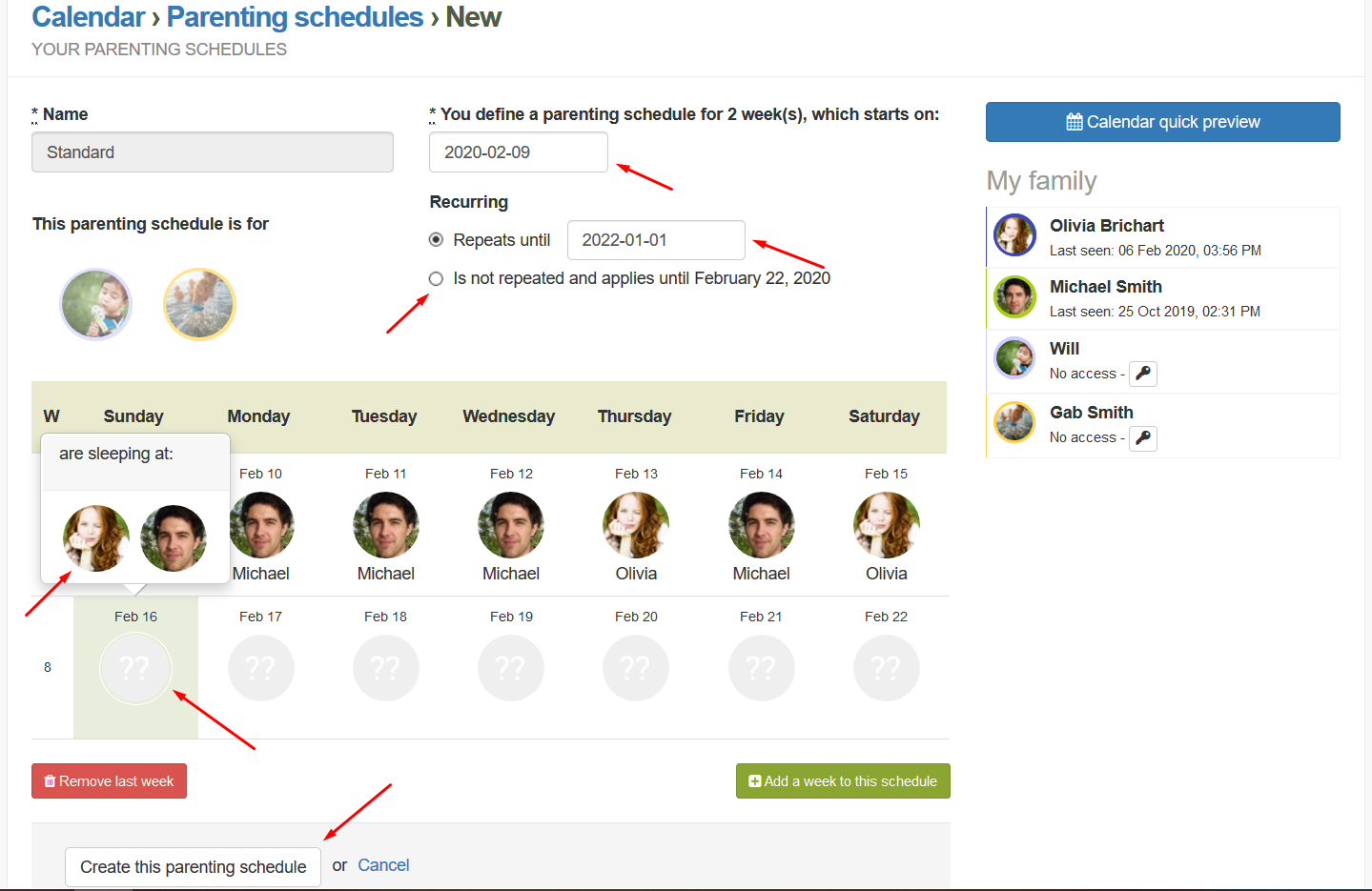Click into the Name input field
This screenshot has width=1372, height=891.
pos(212,152)
